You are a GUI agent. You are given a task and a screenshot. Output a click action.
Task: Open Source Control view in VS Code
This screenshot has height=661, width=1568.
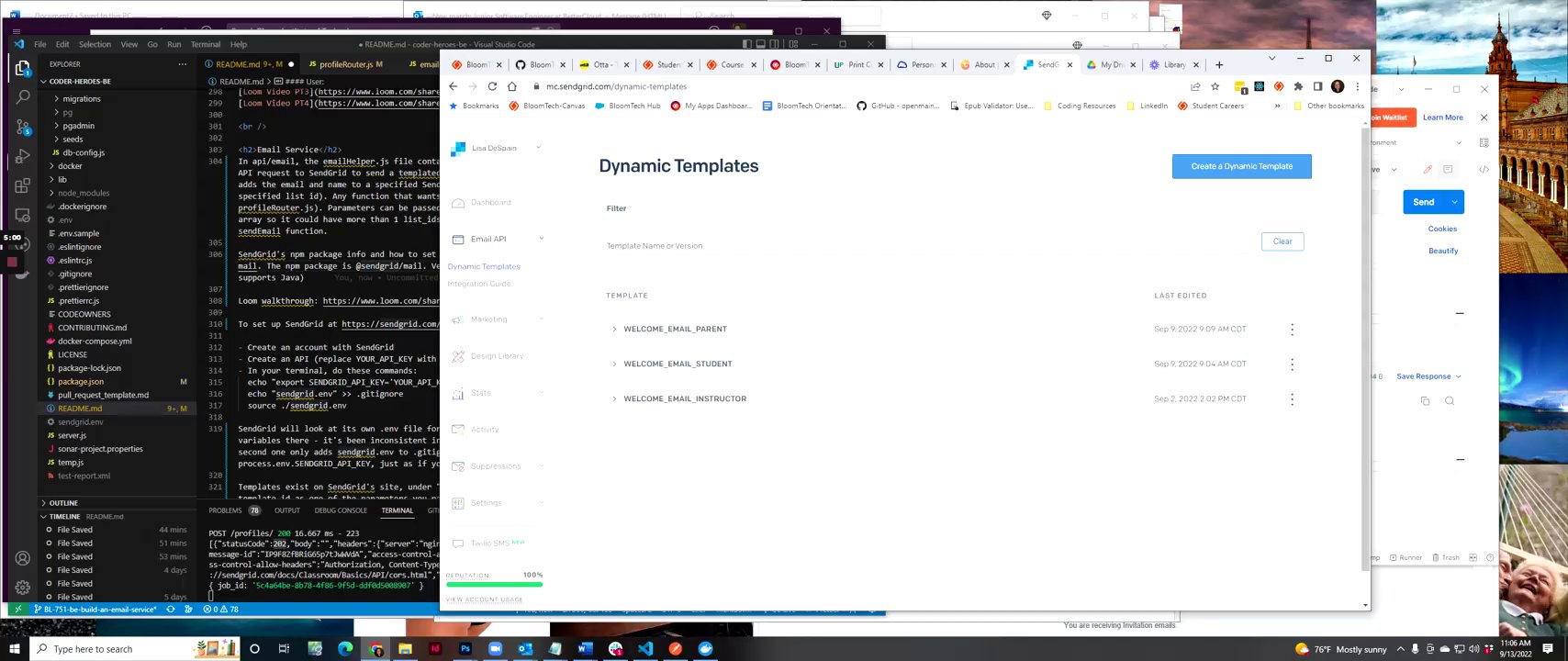(22, 128)
